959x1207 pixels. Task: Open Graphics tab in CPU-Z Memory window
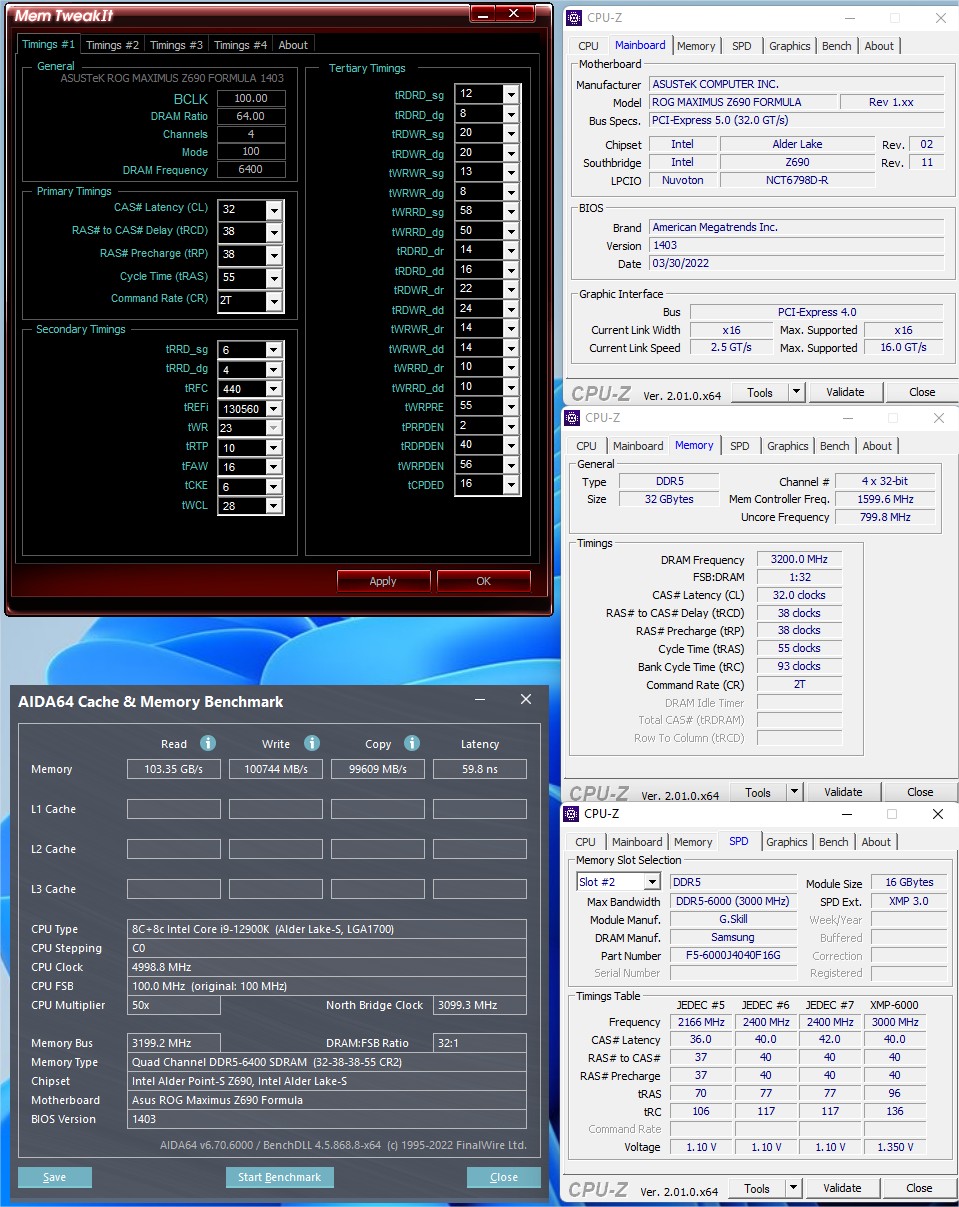tap(788, 446)
